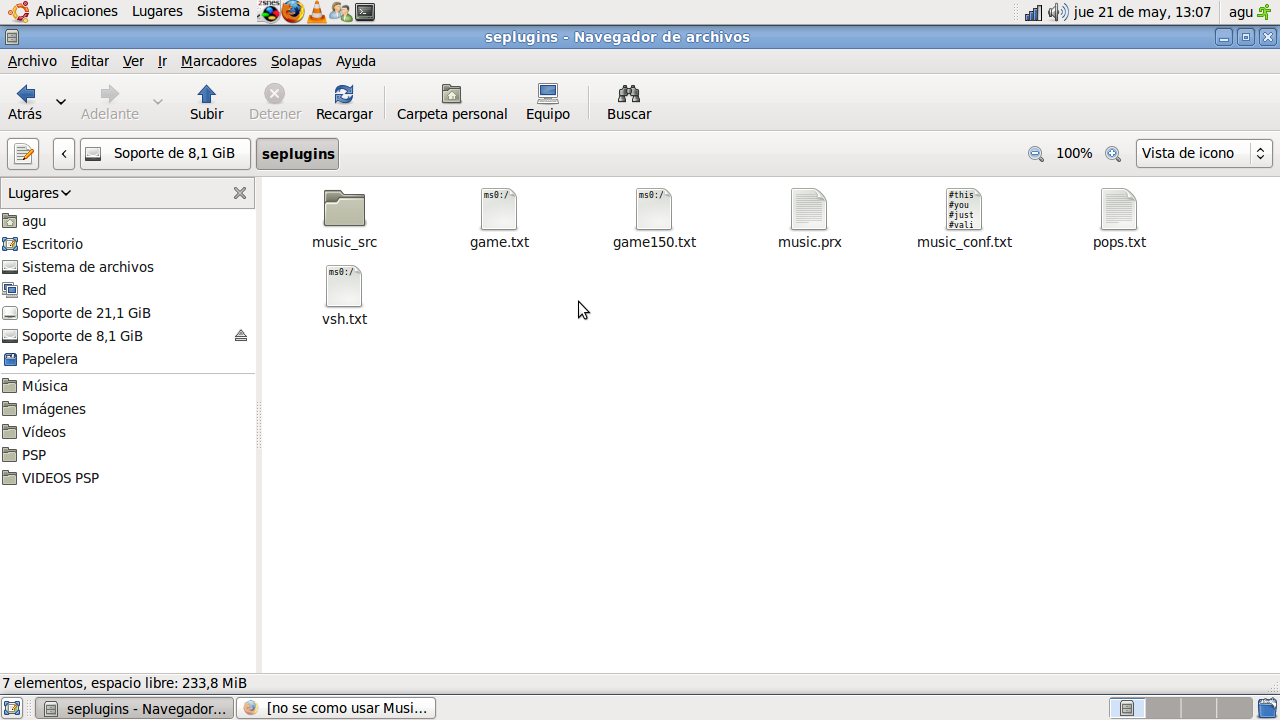This screenshot has width=1280, height=720.
Task: Launch VLC media player from the top panel
Action: [317, 12]
